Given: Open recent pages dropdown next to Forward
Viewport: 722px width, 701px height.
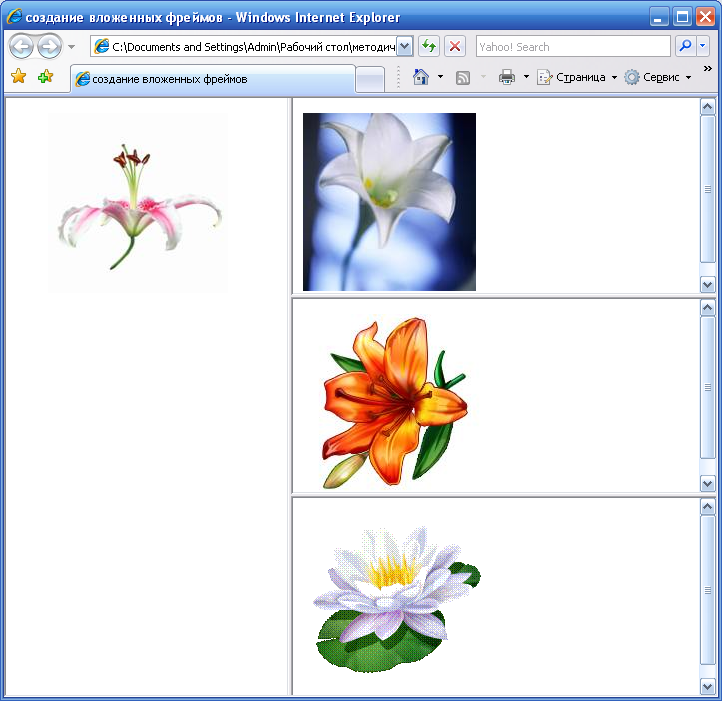Looking at the screenshot, I should pyautogui.click(x=71, y=47).
